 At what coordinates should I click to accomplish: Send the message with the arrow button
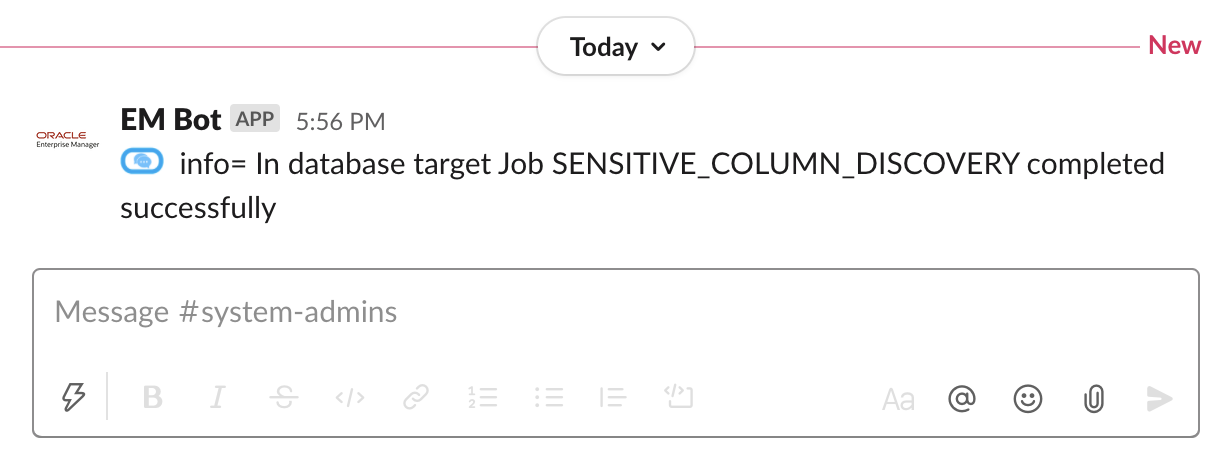(1159, 399)
